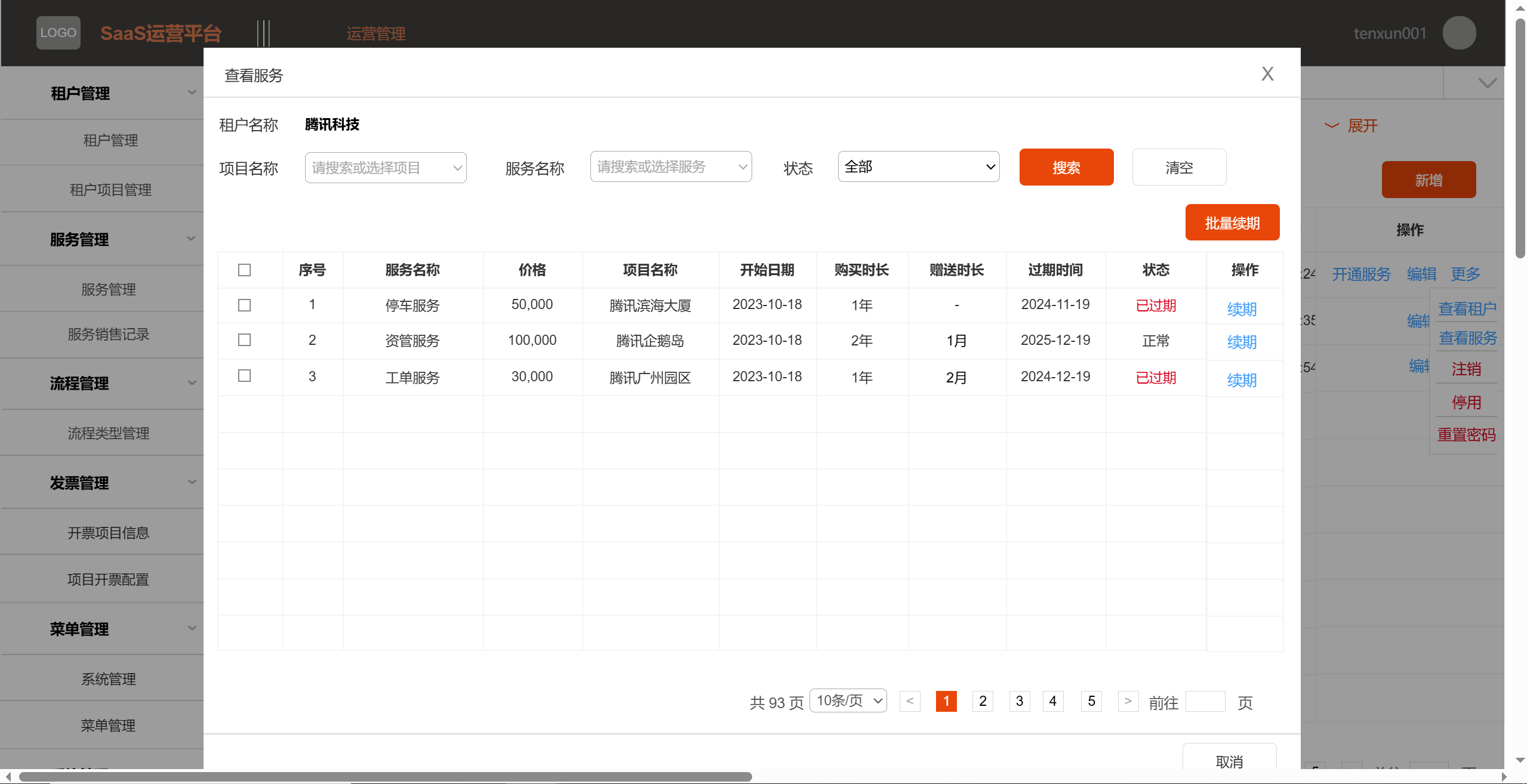The image size is (1527, 784).
Task: Click the user avatar circle
Action: [x=1458, y=33]
